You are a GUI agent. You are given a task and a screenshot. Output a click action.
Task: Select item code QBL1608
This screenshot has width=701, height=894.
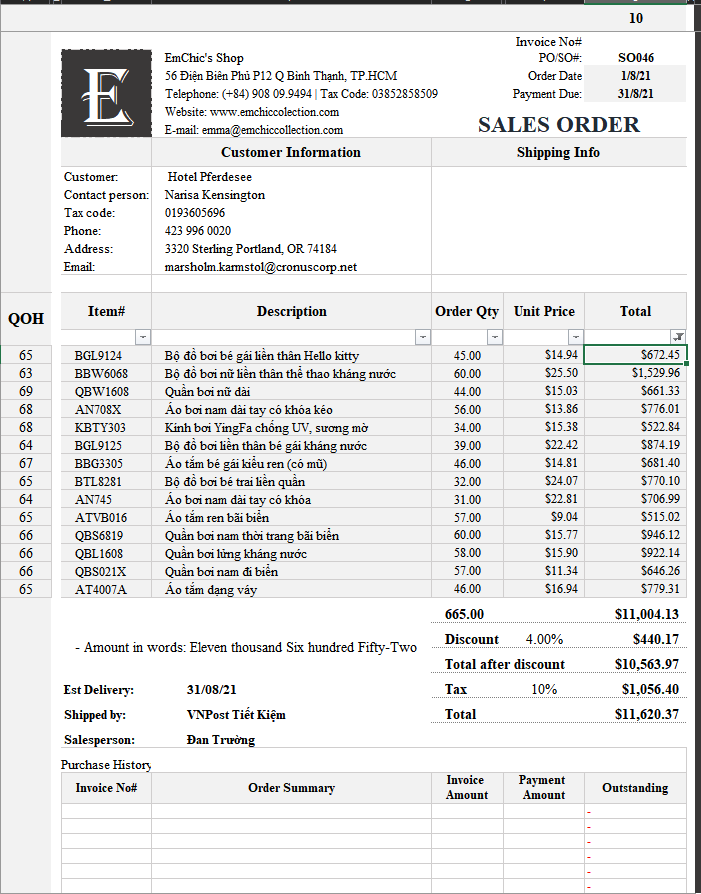click(99, 554)
